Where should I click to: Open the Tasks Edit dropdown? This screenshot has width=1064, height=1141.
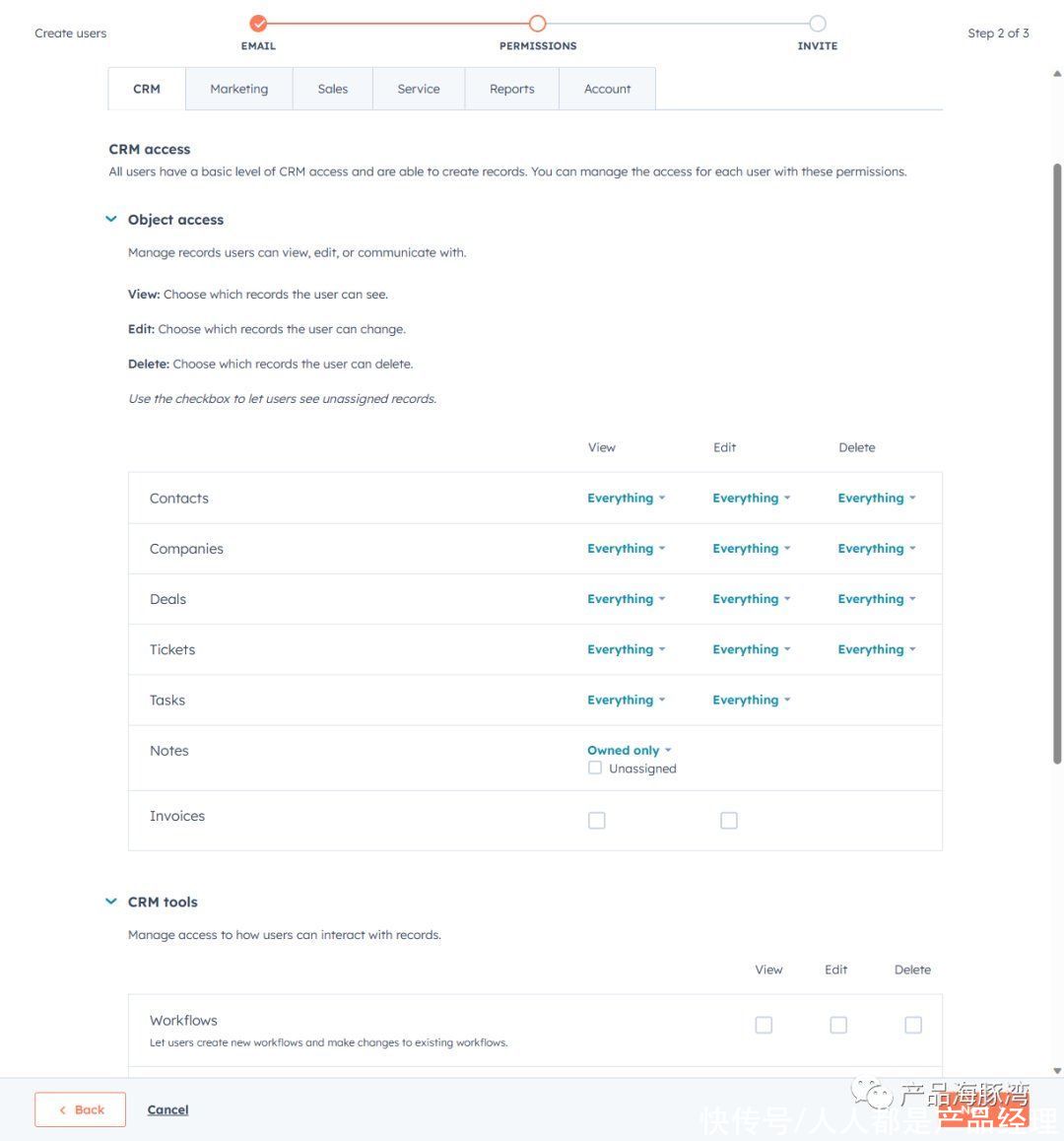[x=751, y=700]
